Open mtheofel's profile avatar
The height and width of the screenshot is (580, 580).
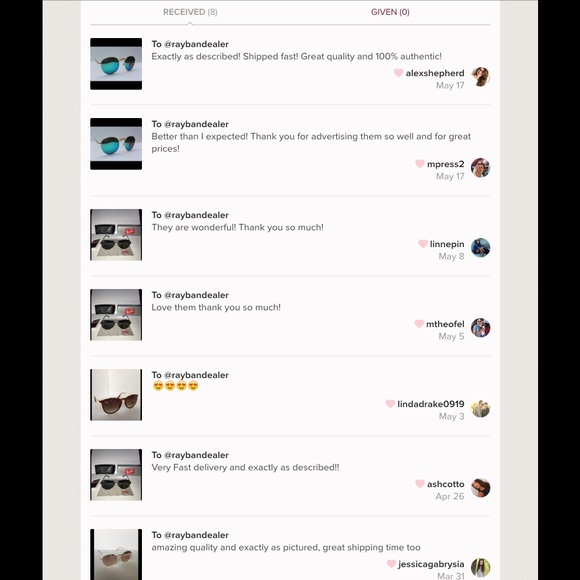[x=480, y=328]
